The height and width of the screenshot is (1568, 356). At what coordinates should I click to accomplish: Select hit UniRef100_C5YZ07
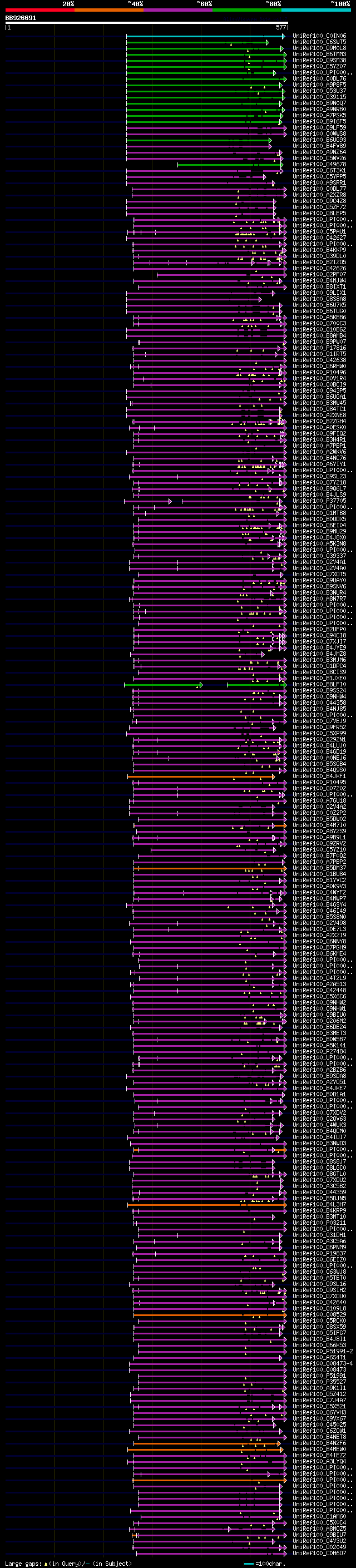pyautogui.click(x=319, y=66)
